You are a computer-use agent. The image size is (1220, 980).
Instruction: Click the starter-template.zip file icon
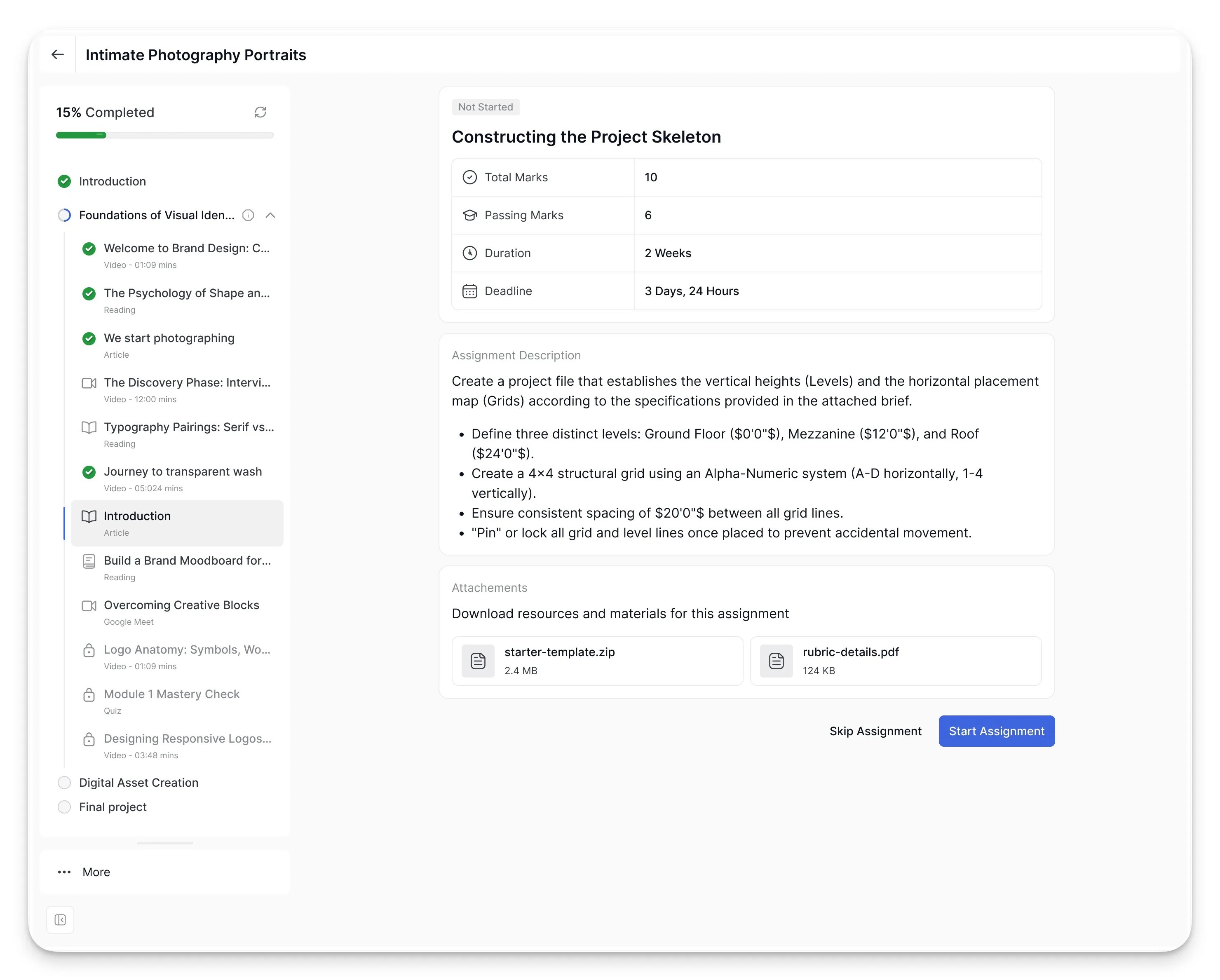(478, 661)
